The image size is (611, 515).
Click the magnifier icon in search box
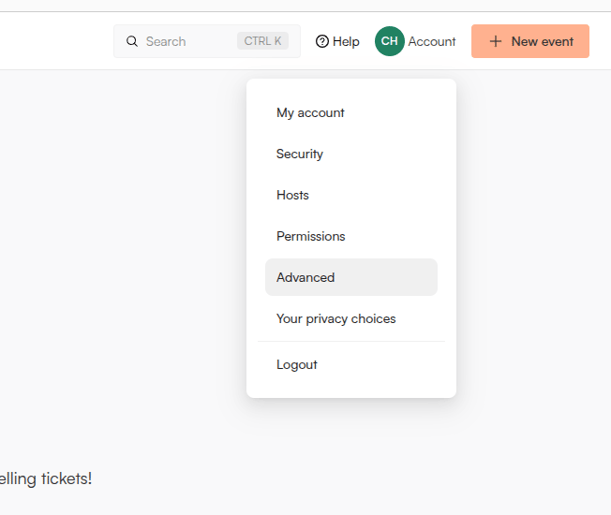coord(132,41)
